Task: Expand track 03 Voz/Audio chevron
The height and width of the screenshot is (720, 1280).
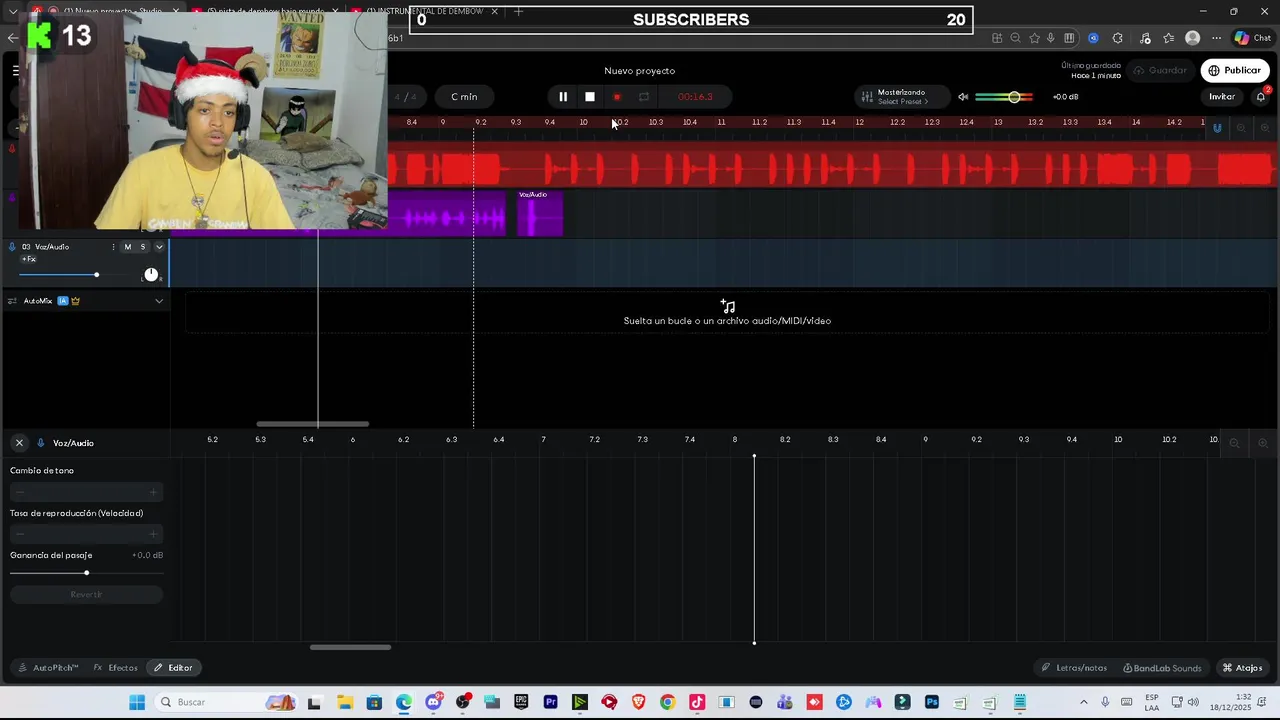Action: click(x=159, y=247)
